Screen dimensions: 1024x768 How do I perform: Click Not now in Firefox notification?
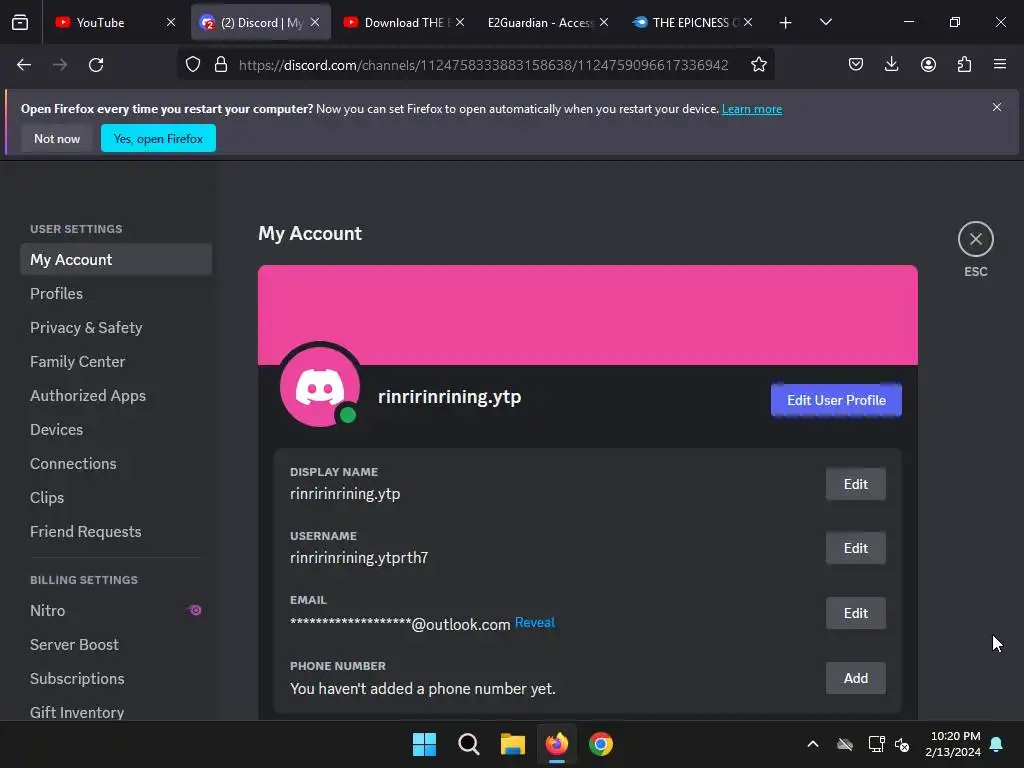(57, 138)
